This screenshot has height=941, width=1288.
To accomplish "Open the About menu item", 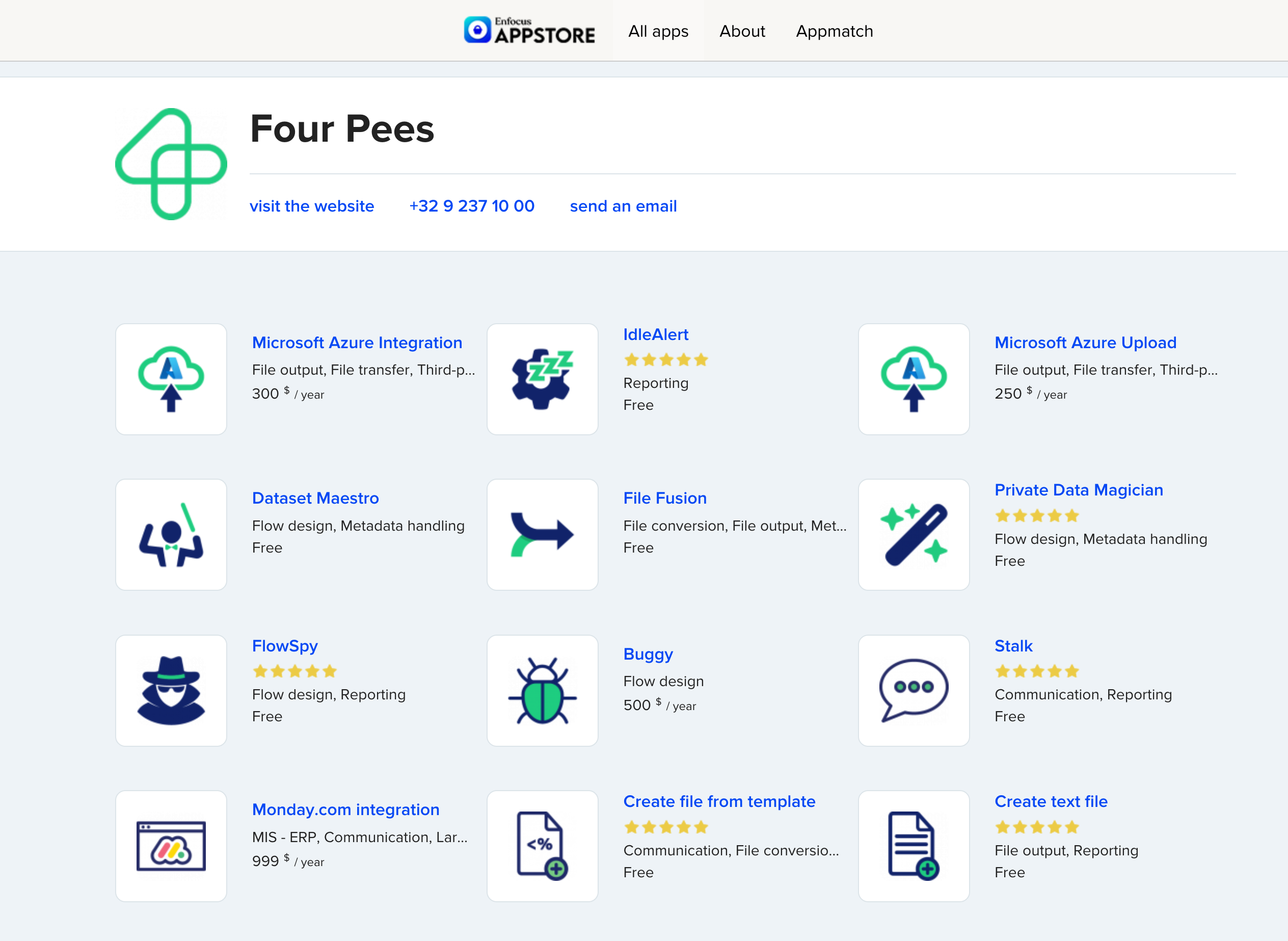I will pyautogui.click(x=742, y=31).
